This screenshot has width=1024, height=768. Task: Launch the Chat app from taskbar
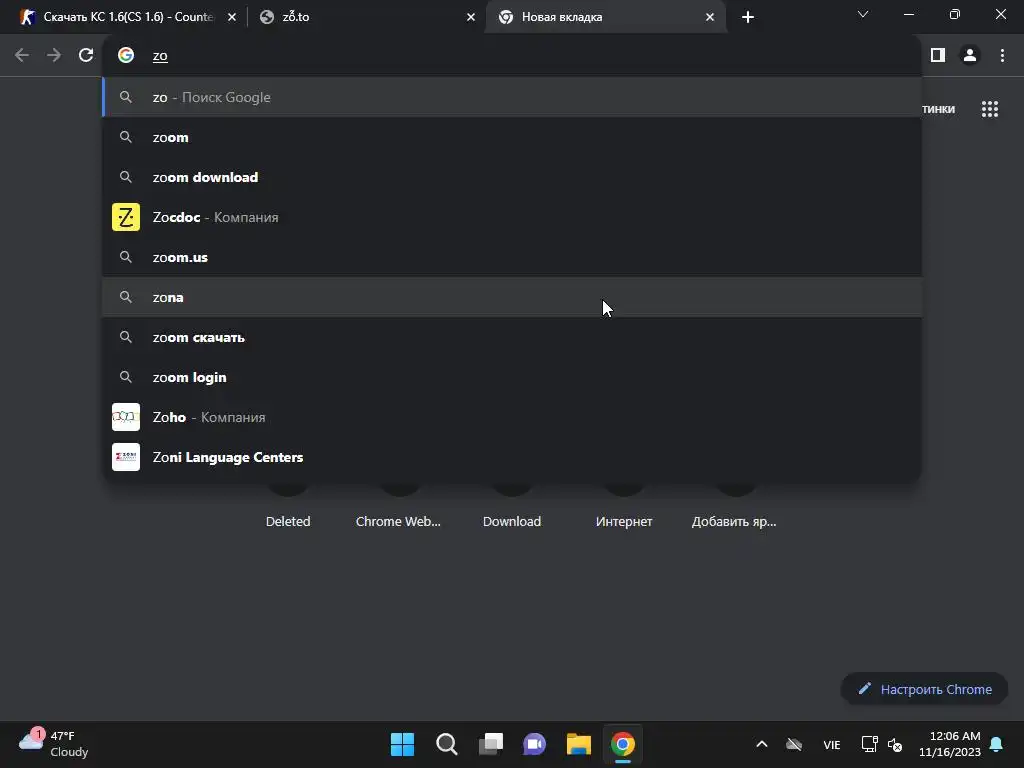tap(534, 744)
